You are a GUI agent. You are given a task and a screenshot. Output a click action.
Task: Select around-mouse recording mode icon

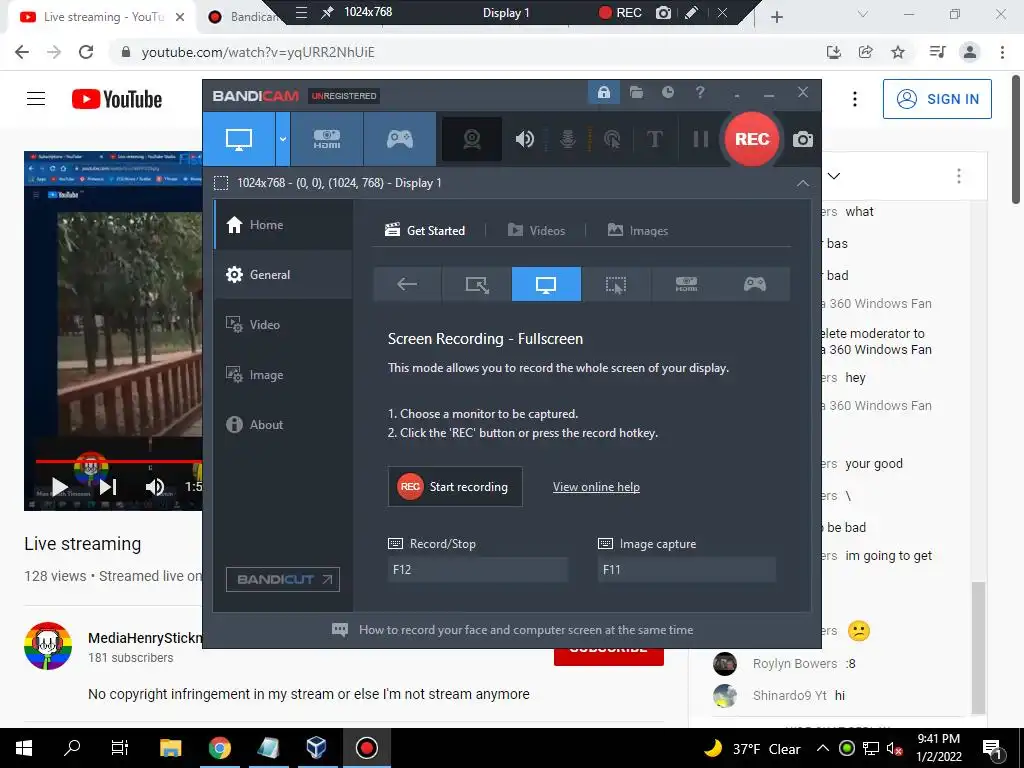(616, 284)
